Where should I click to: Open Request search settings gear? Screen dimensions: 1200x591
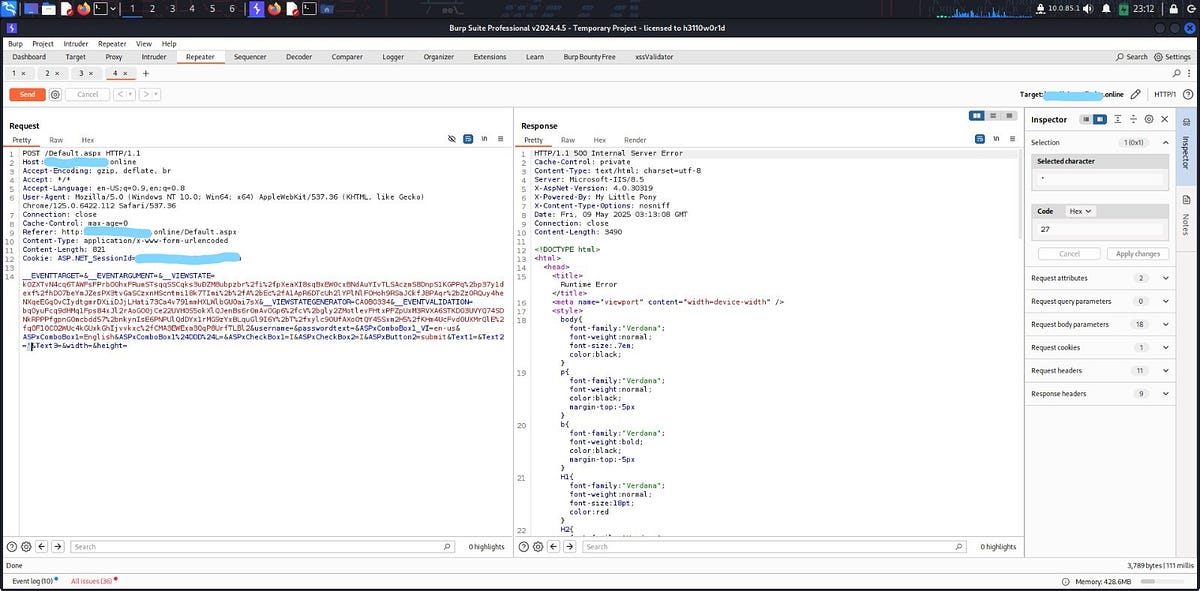[26, 547]
